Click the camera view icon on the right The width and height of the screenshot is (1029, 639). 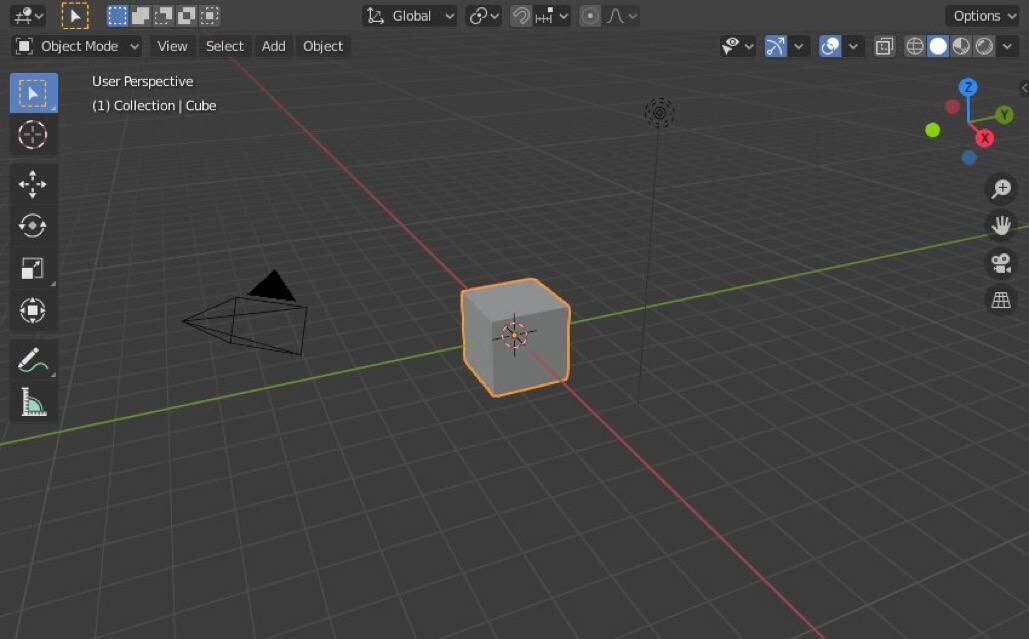1000,262
